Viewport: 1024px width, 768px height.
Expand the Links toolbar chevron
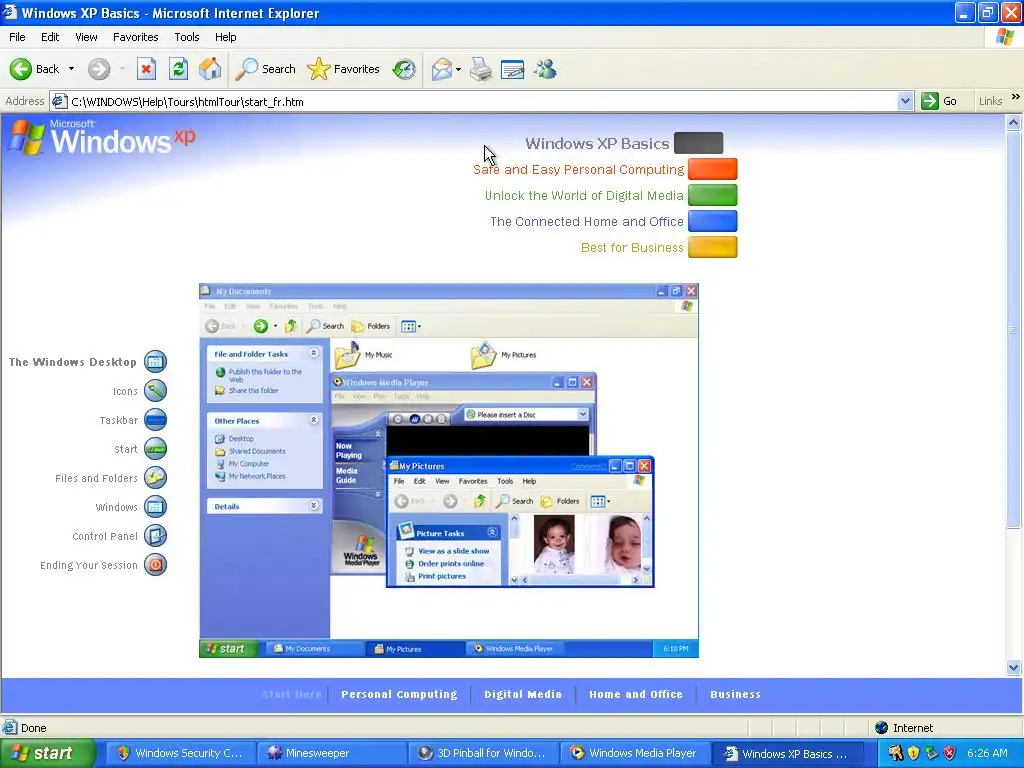[x=1016, y=97]
